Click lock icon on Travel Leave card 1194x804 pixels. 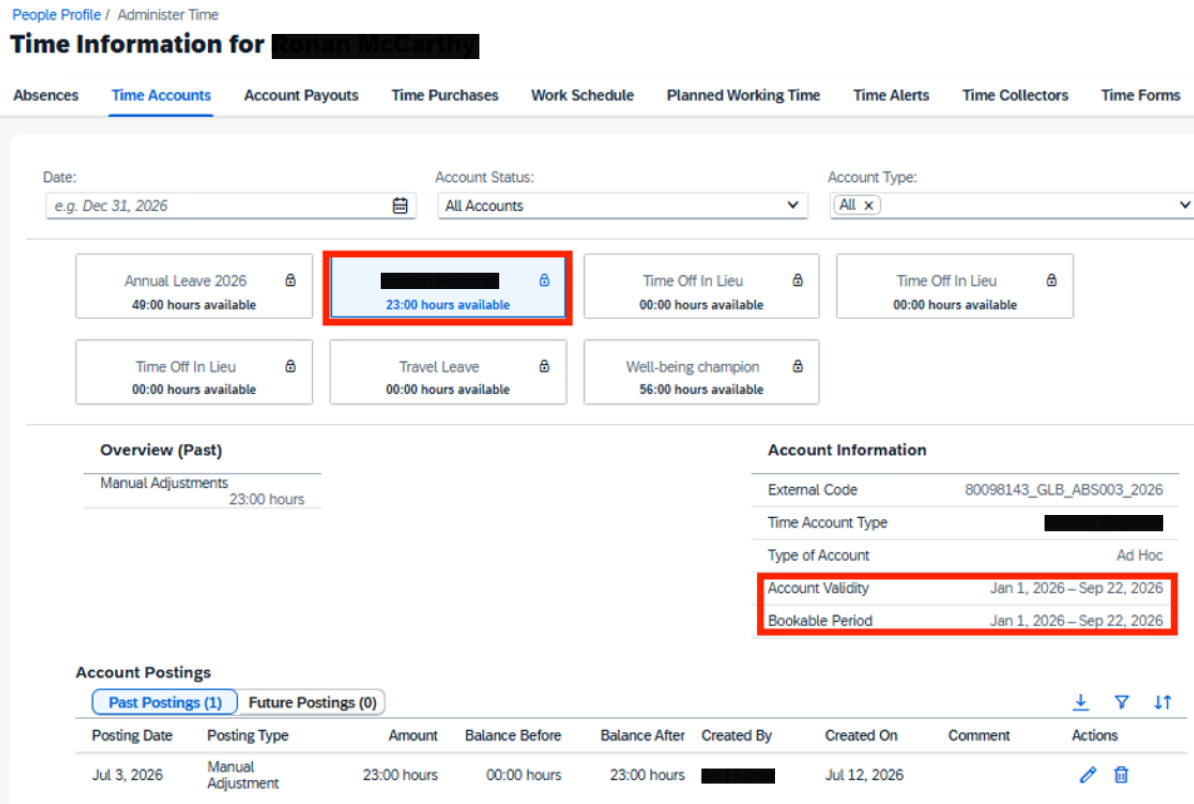click(544, 366)
